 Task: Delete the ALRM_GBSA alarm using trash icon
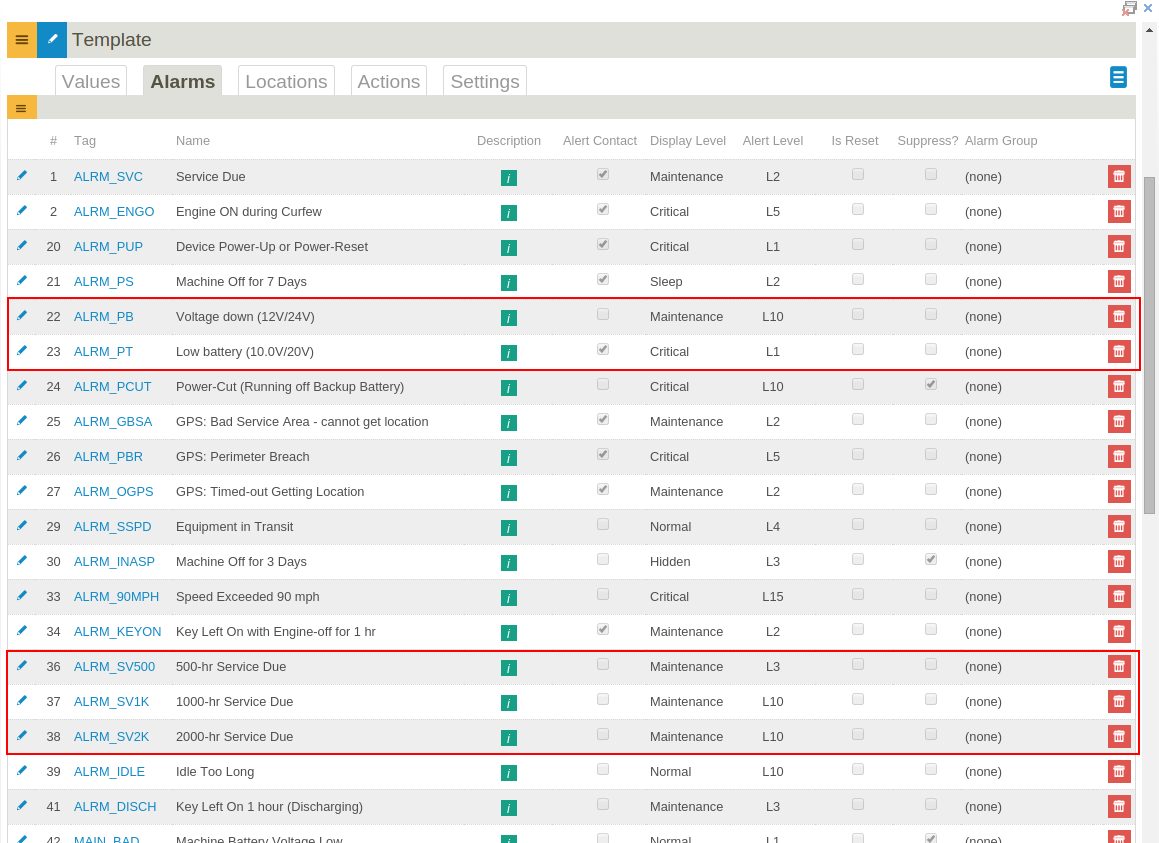point(1119,422)
